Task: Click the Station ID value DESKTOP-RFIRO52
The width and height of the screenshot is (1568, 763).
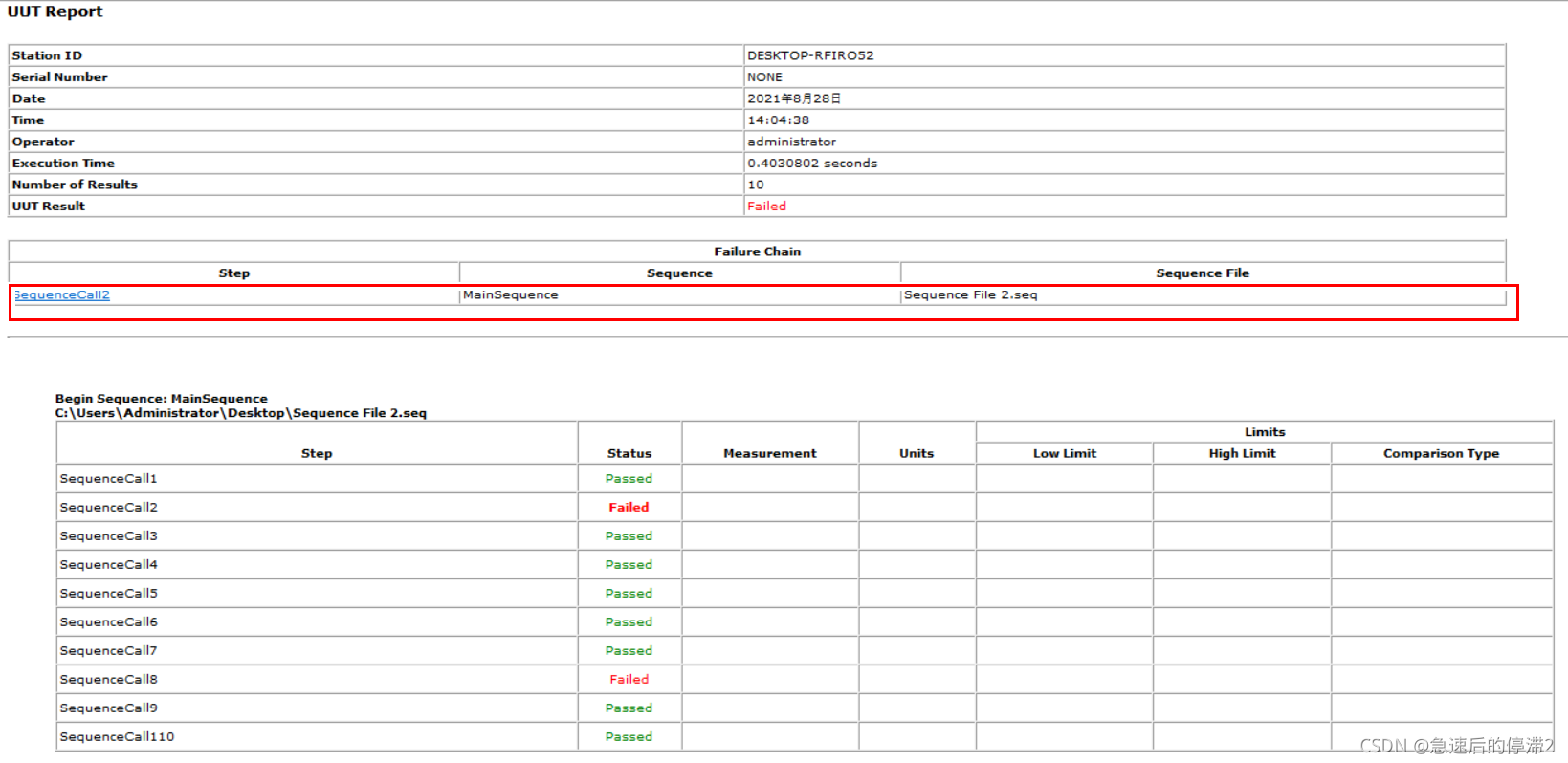Action: tap(810, 55)
